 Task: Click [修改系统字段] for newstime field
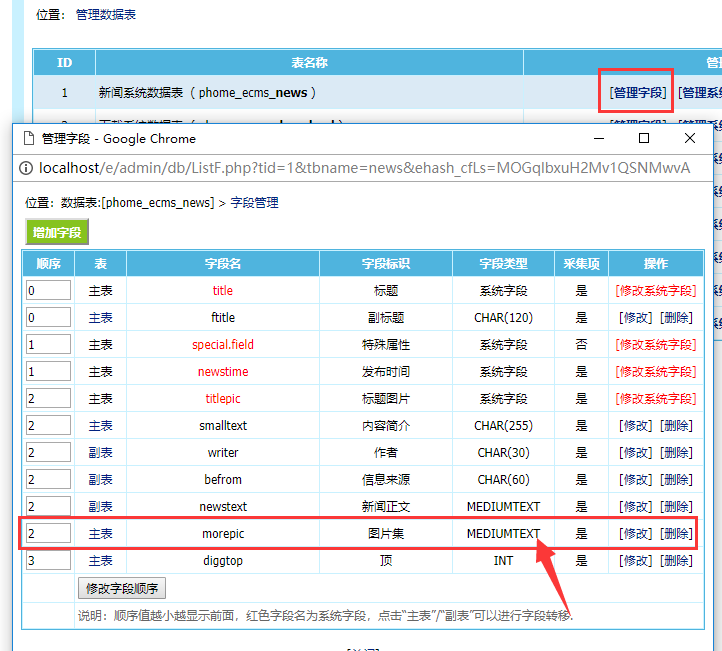tap(656, 372)
